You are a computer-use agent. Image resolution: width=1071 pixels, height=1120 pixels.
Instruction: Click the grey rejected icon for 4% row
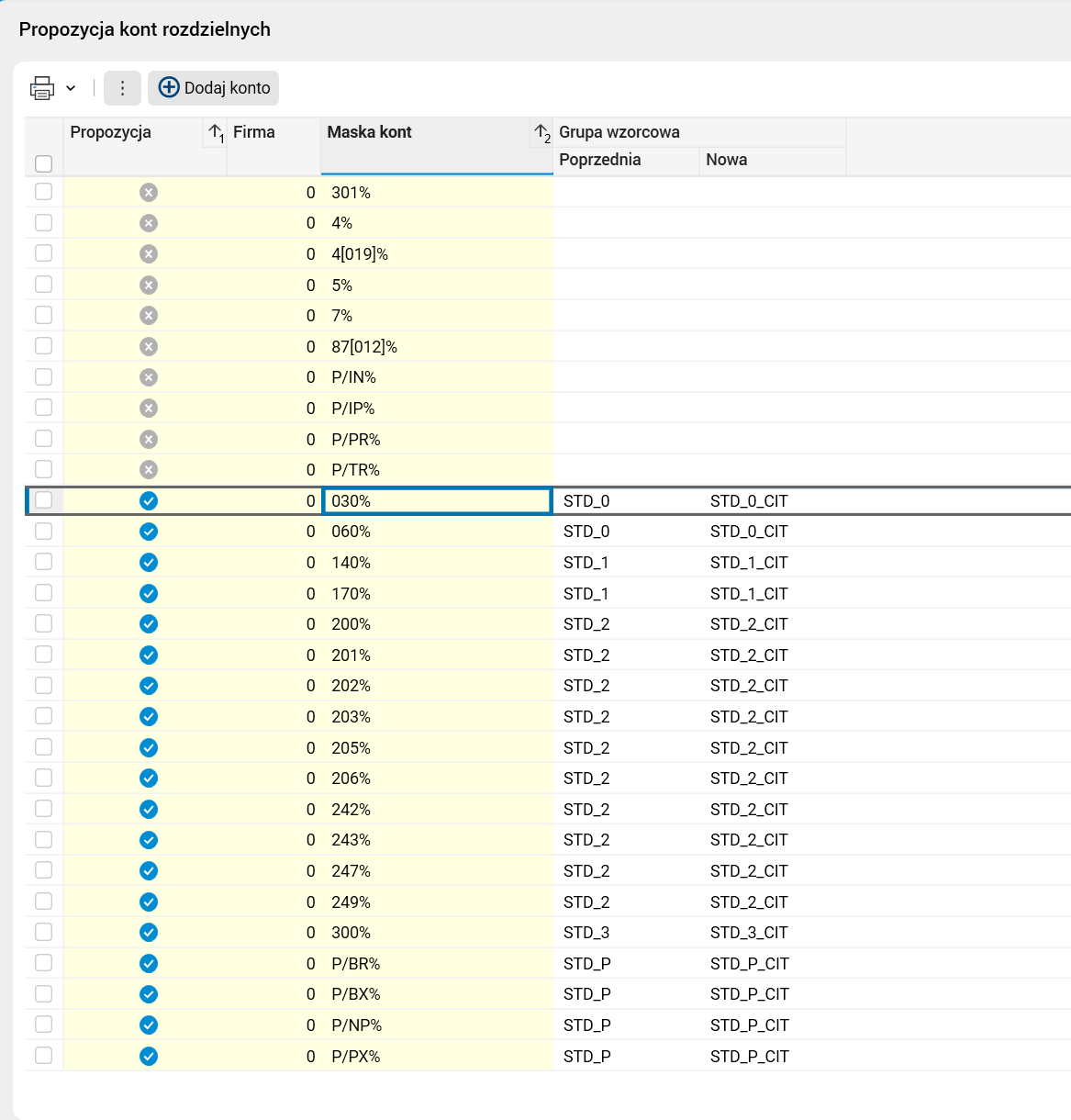(x=149, y=223)
